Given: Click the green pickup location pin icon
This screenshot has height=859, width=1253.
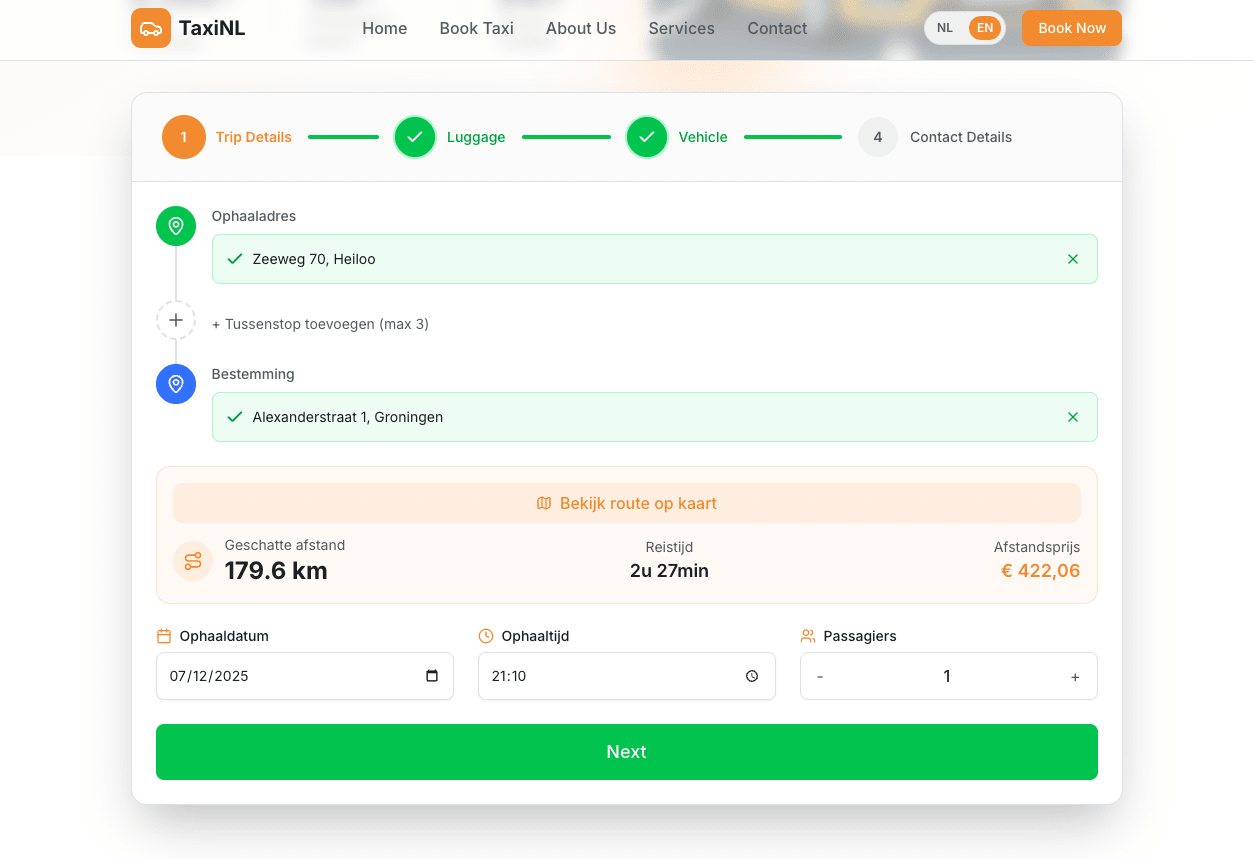Looking at the screenshot, I should [x=176, y=226].
